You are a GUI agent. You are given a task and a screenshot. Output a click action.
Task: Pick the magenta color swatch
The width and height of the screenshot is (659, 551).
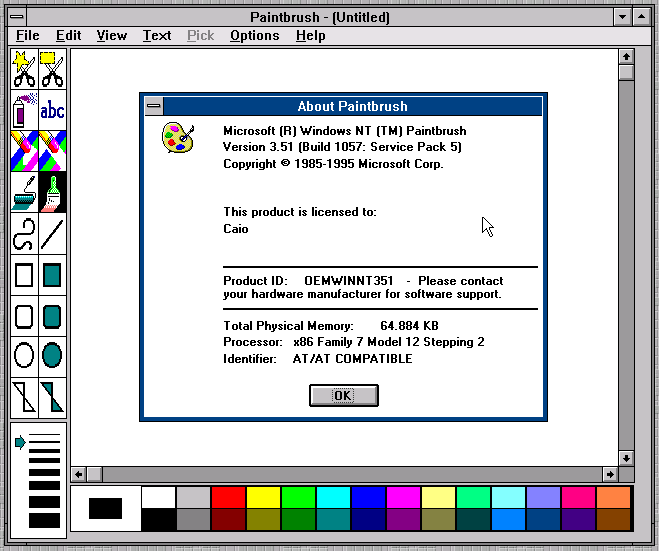click(x=403, y=497)
